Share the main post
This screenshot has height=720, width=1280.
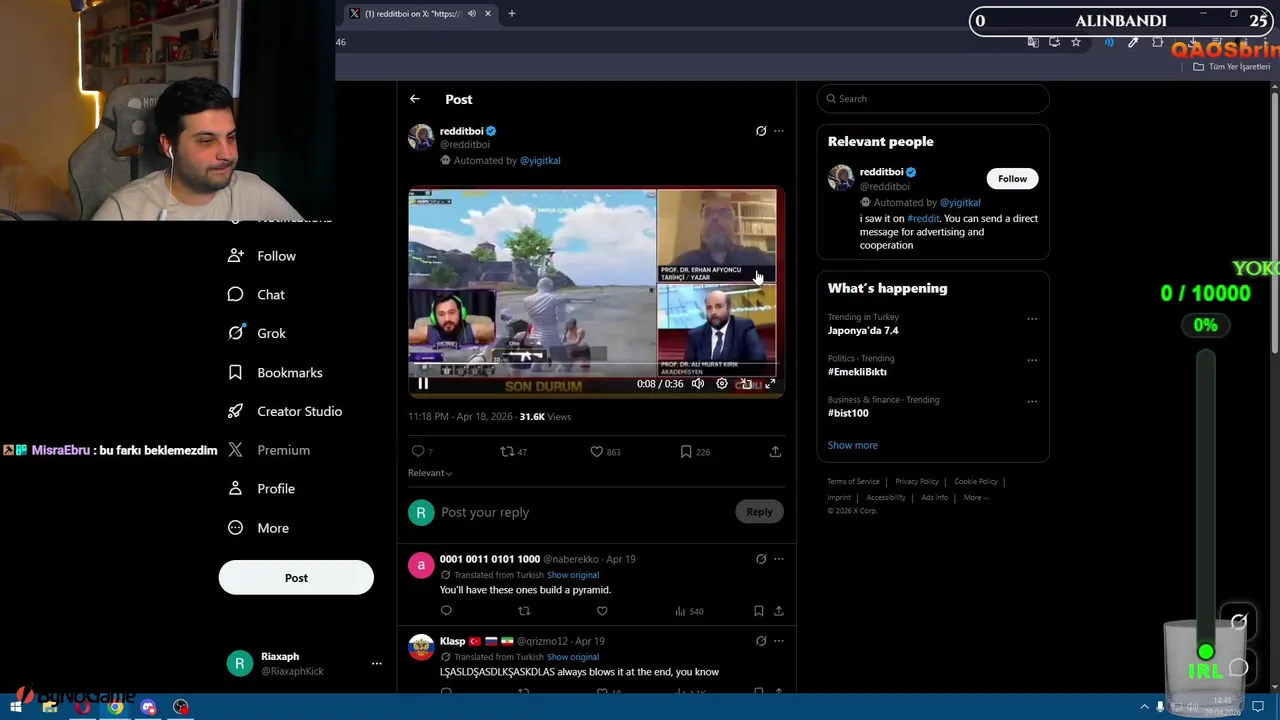click(775, 452)
